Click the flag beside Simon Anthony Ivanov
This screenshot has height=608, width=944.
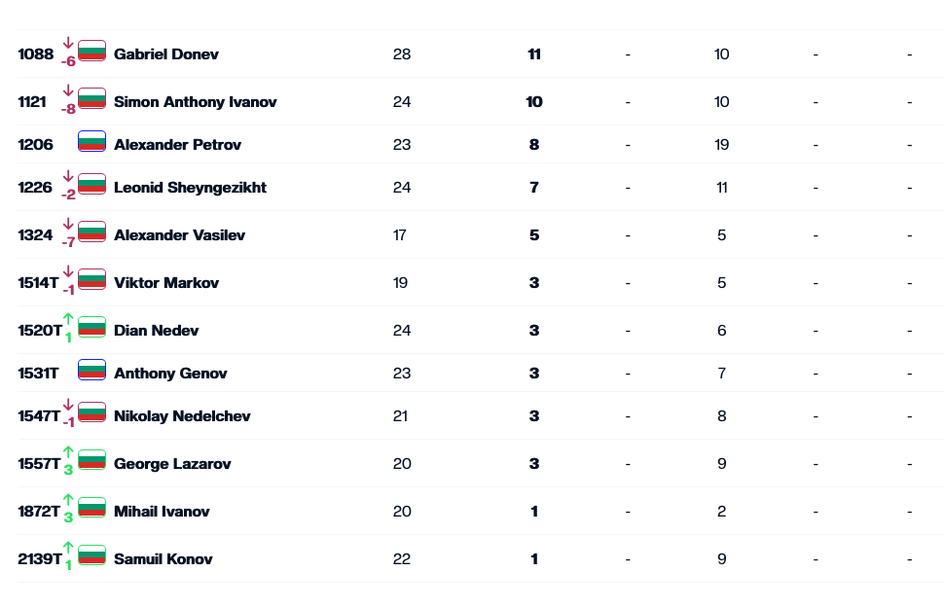click(92, 97)
